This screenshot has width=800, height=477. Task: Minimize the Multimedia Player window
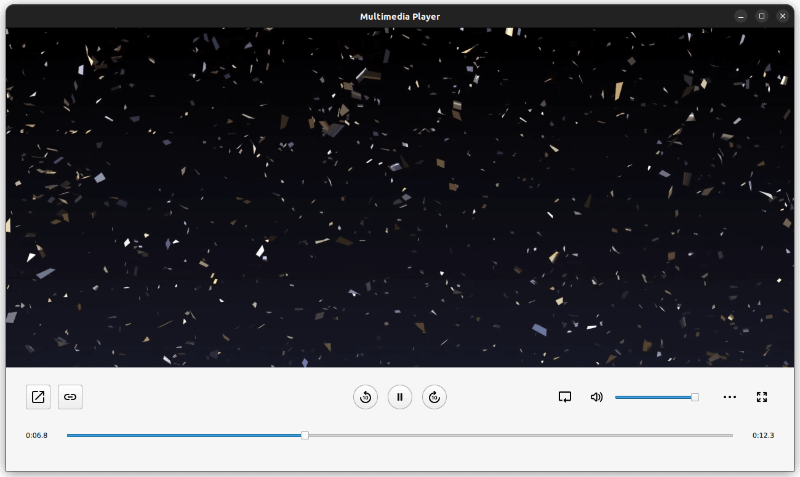pos(741,16)
